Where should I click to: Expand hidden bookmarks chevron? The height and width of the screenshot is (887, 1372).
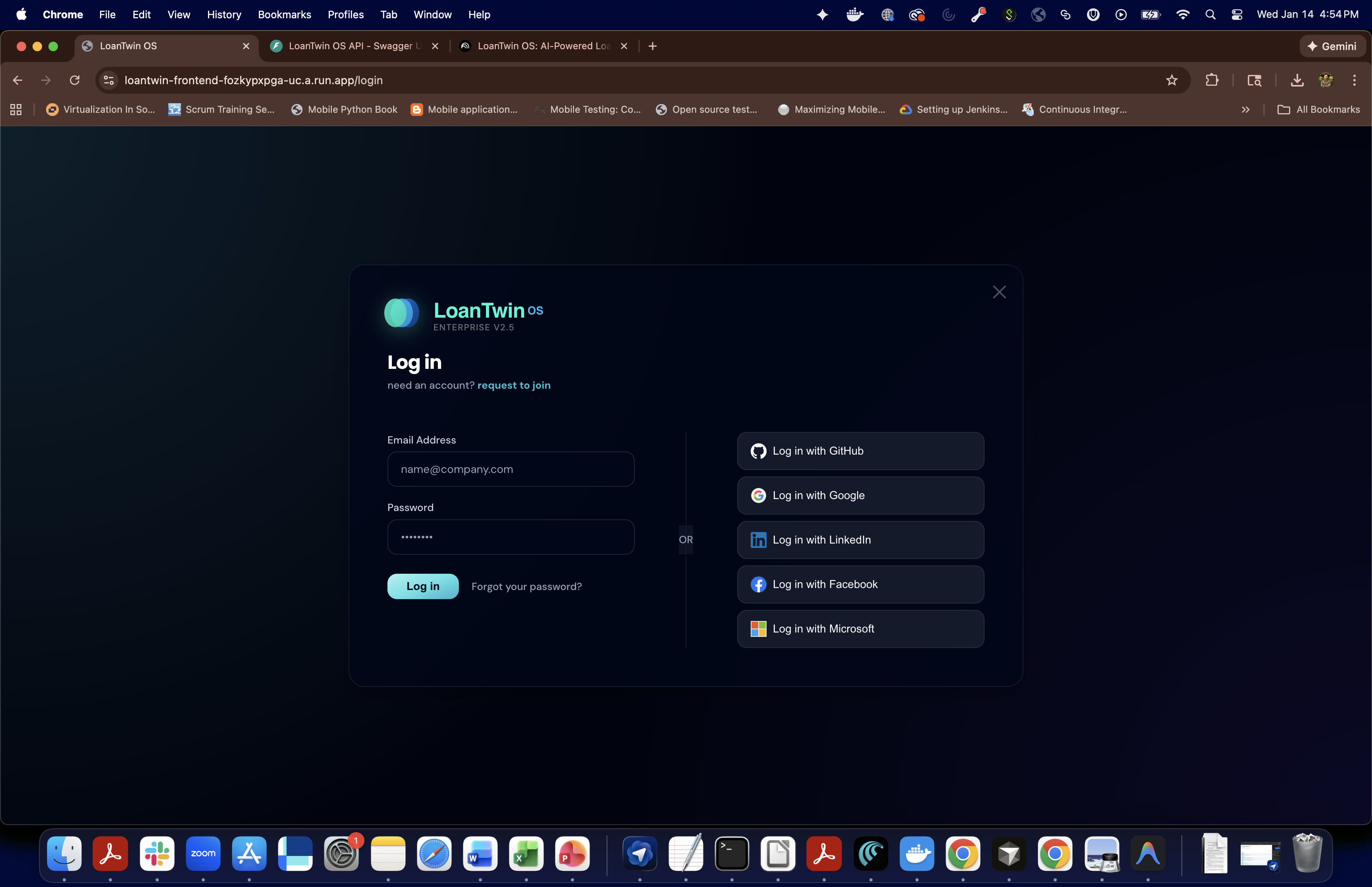click(x=1245, y=110)
